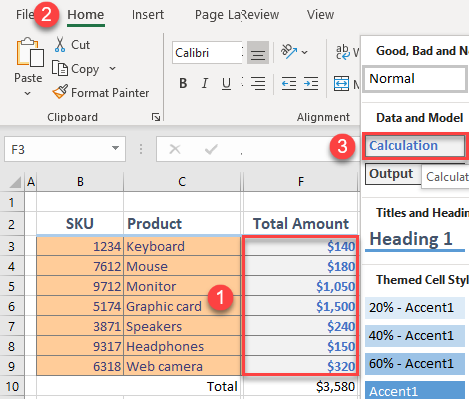Click the Format Painter brush icon
Screen dimensions: 469x399
(60, 92)
